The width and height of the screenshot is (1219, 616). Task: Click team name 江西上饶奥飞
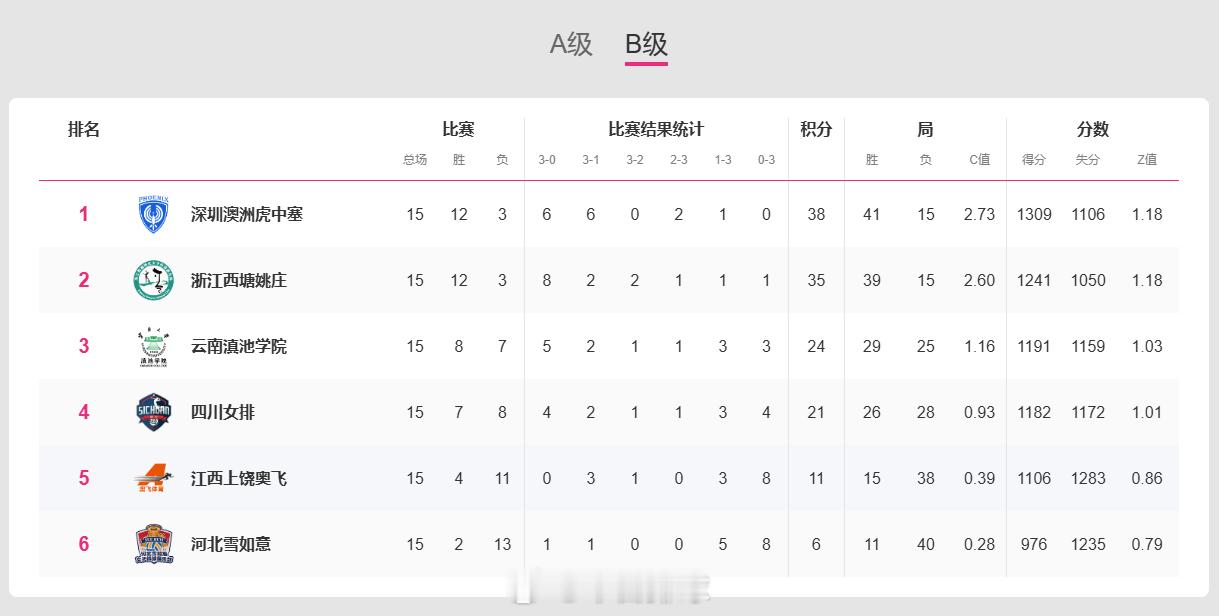pyautogui.click(x=238, y=478)
